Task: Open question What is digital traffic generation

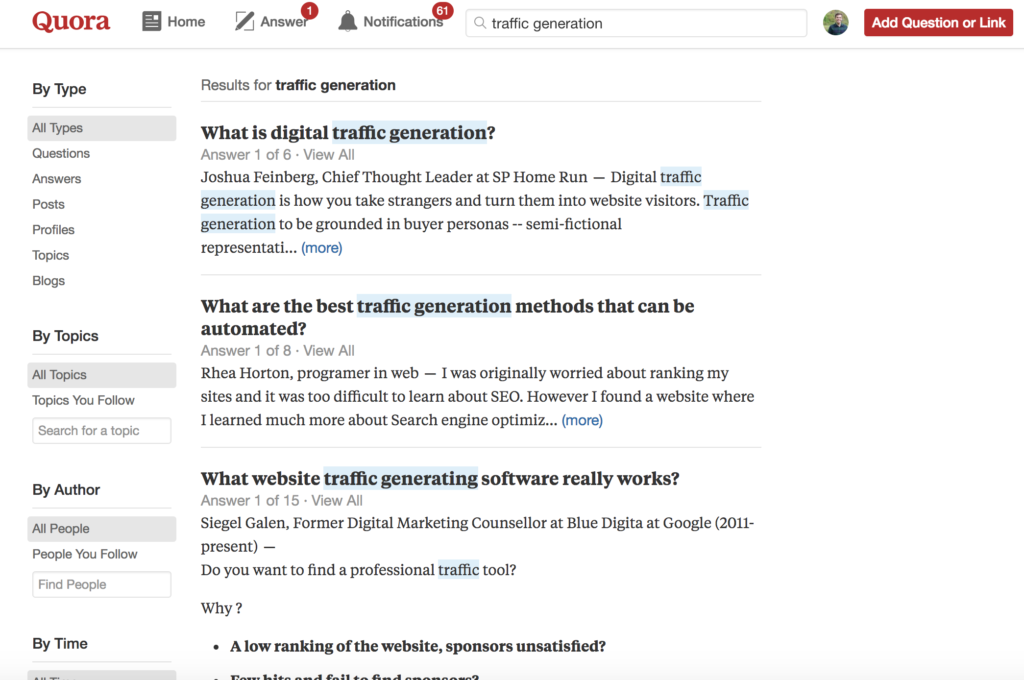Action: (348, 133)
